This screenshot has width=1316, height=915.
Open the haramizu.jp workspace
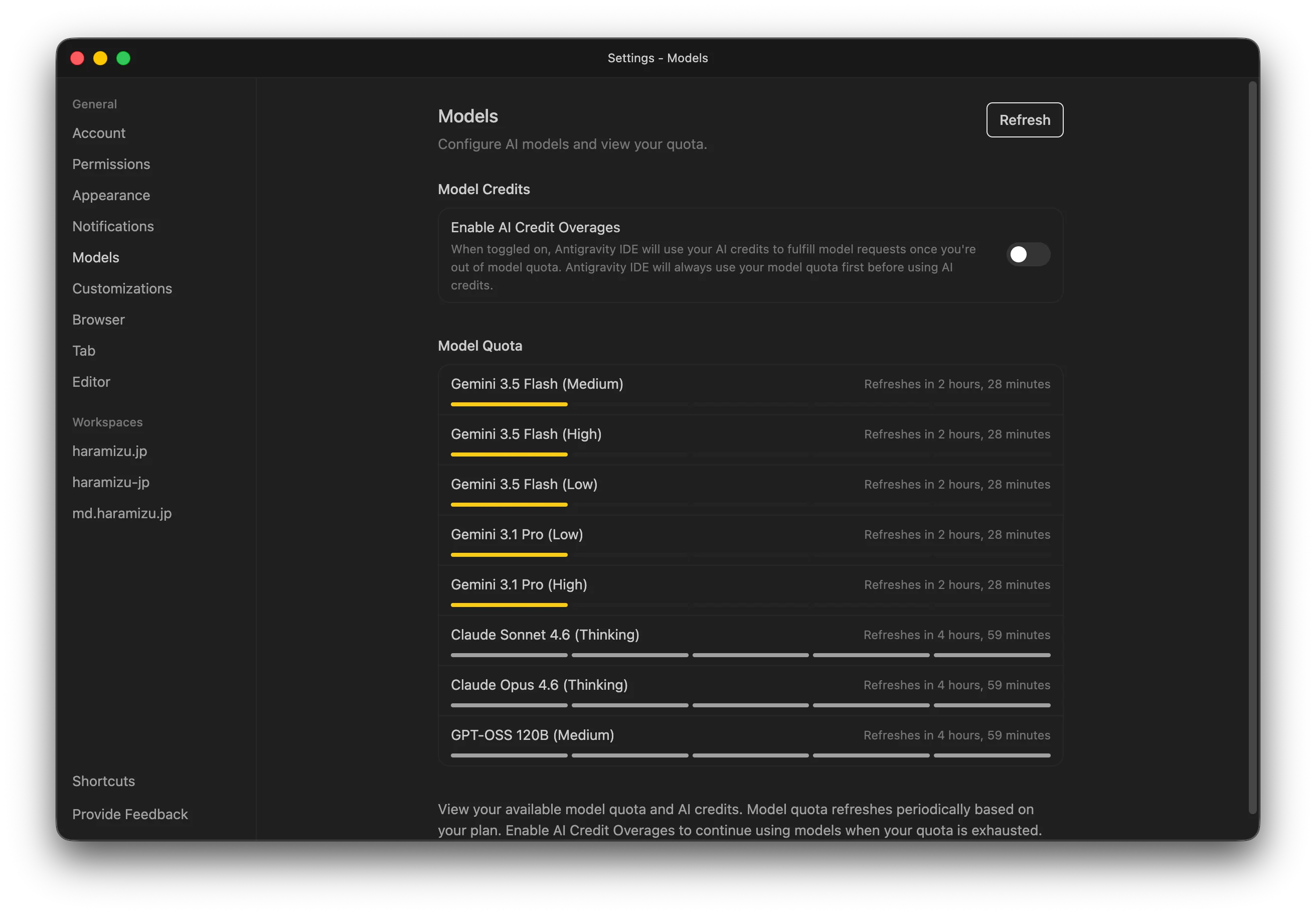[109, 451]
